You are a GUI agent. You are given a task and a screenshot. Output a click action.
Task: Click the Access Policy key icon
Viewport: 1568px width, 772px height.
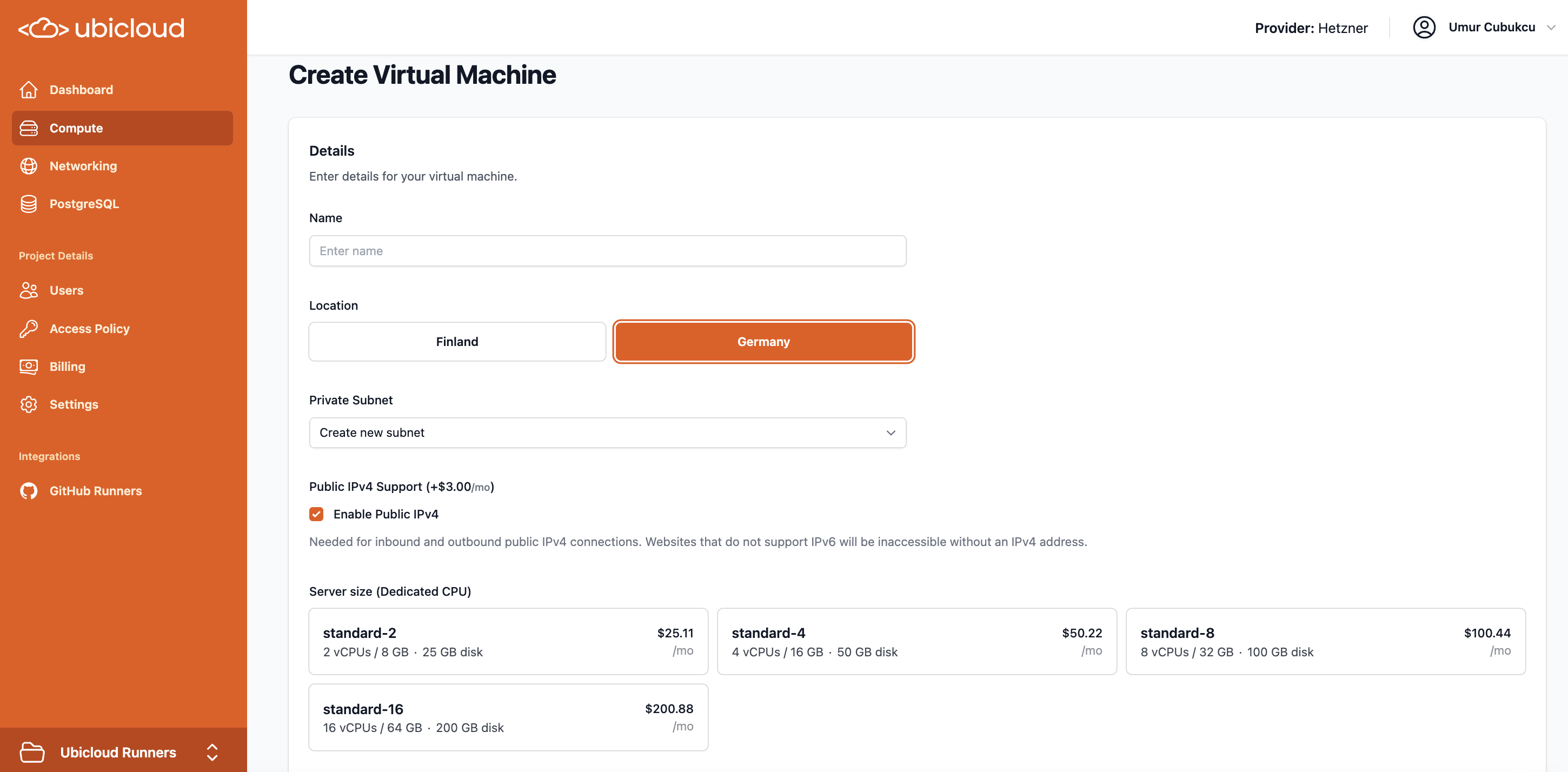[x=29, y=329]
